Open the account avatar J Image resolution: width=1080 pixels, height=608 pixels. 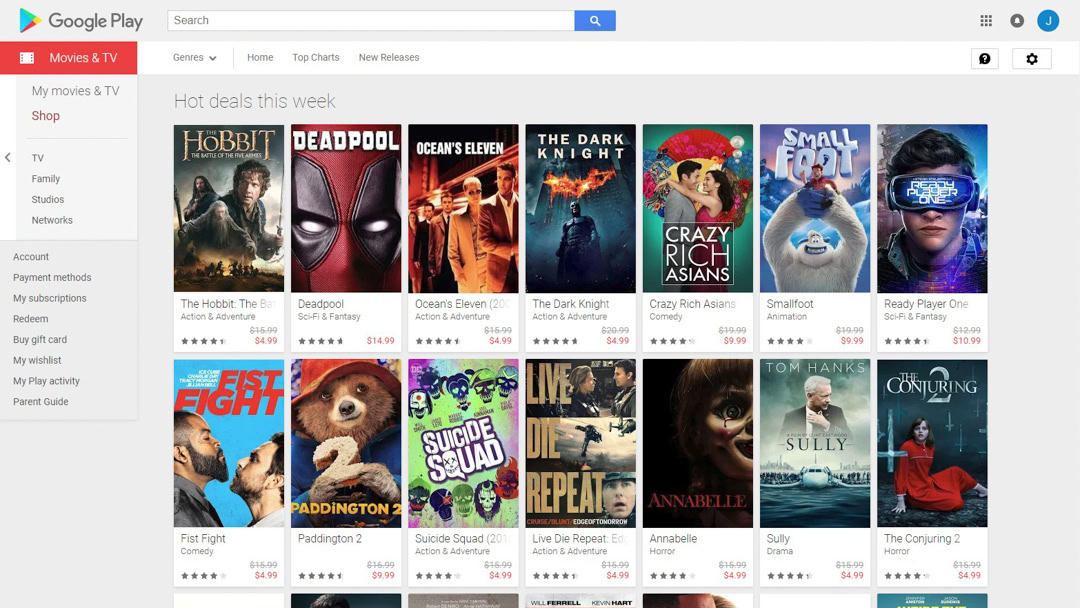[1048, 21]
